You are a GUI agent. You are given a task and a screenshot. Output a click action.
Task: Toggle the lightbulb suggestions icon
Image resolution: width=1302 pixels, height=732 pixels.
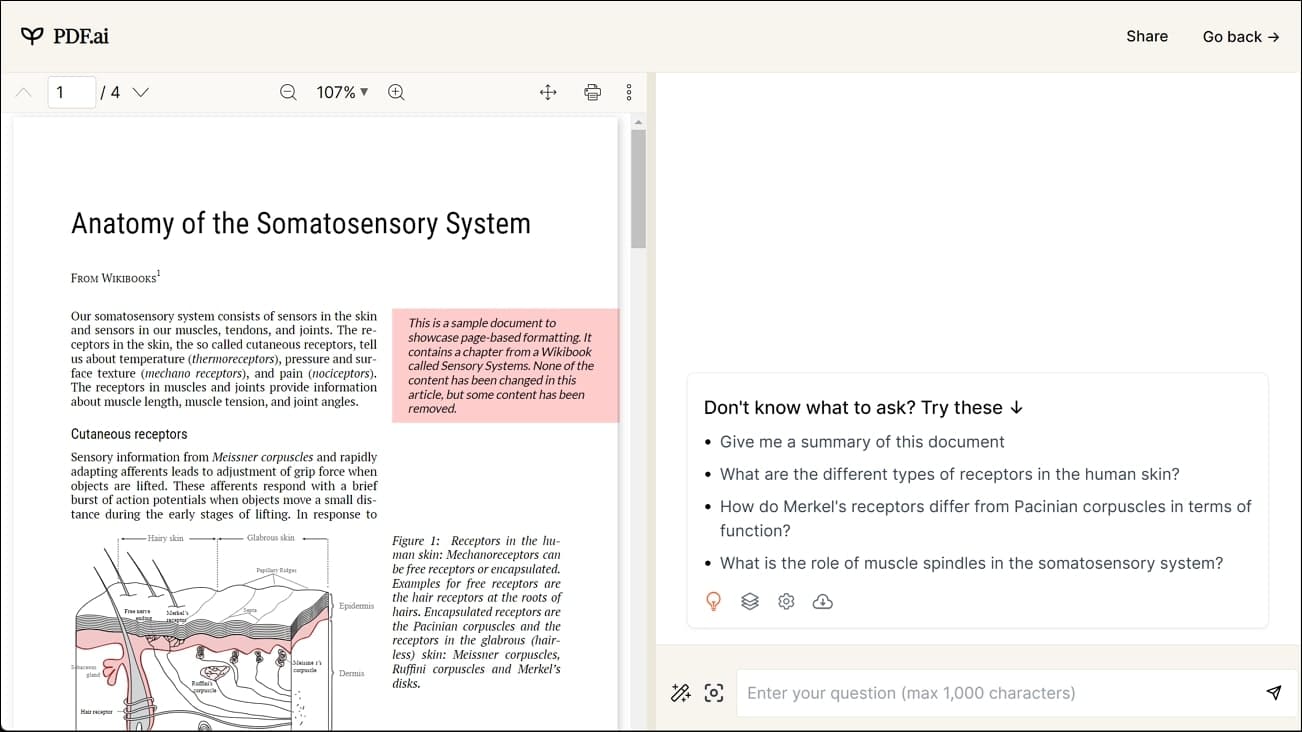pyautogui.click(x=713, y=601)
